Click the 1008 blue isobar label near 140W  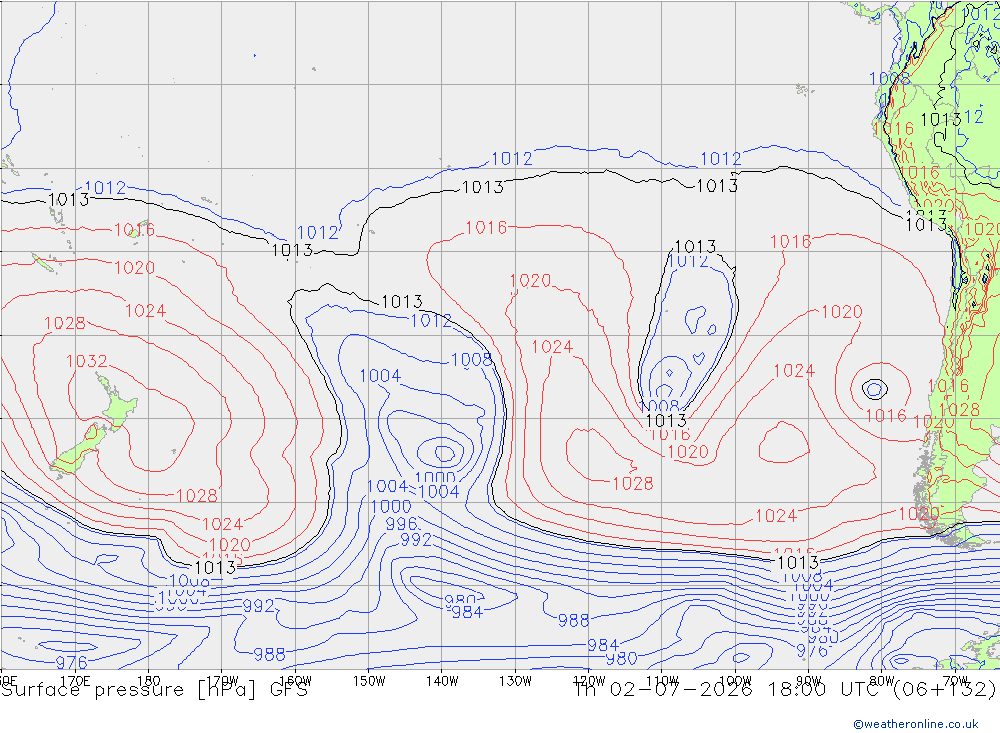tap(471, 360)
